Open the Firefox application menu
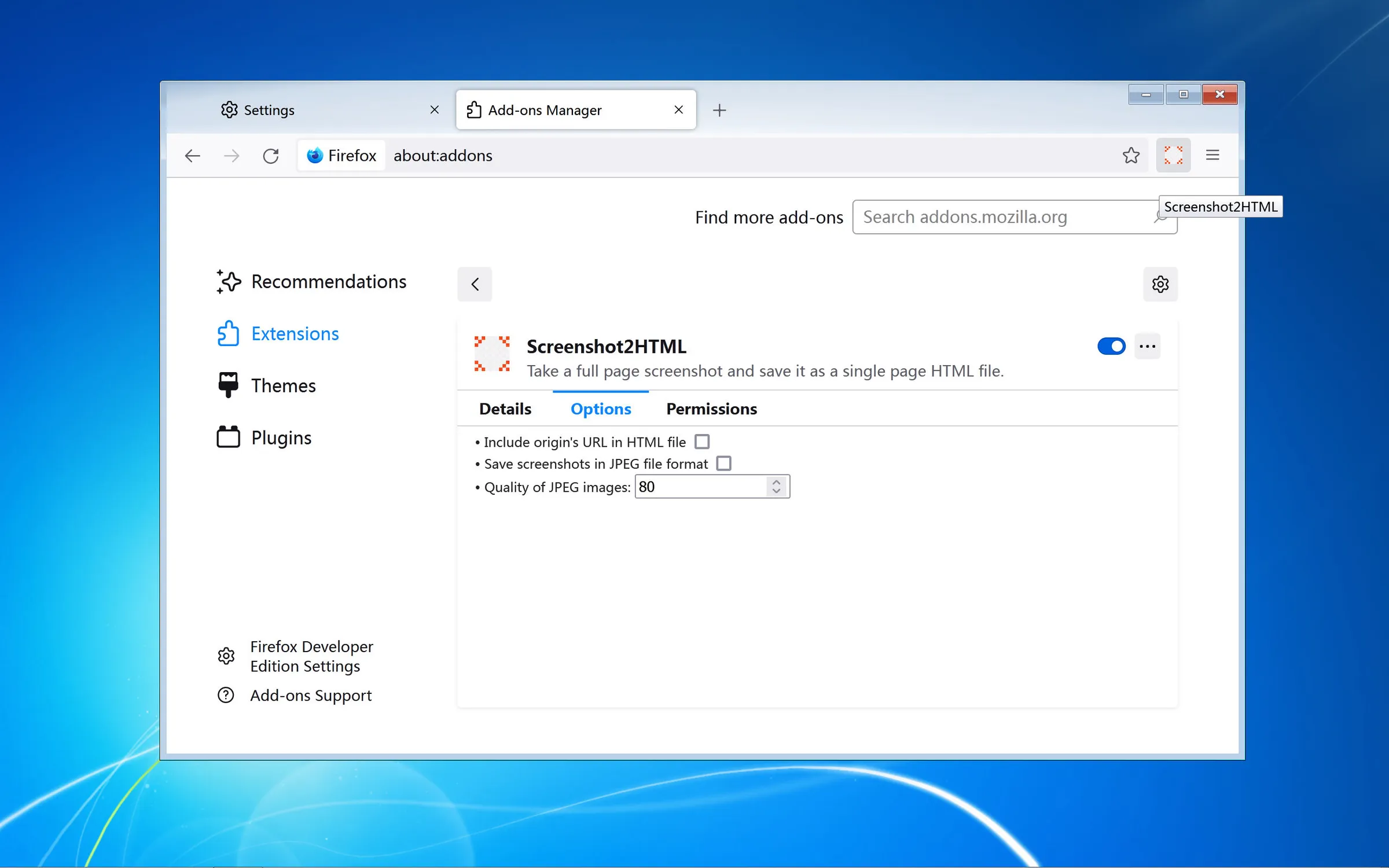 [1212, 155]
